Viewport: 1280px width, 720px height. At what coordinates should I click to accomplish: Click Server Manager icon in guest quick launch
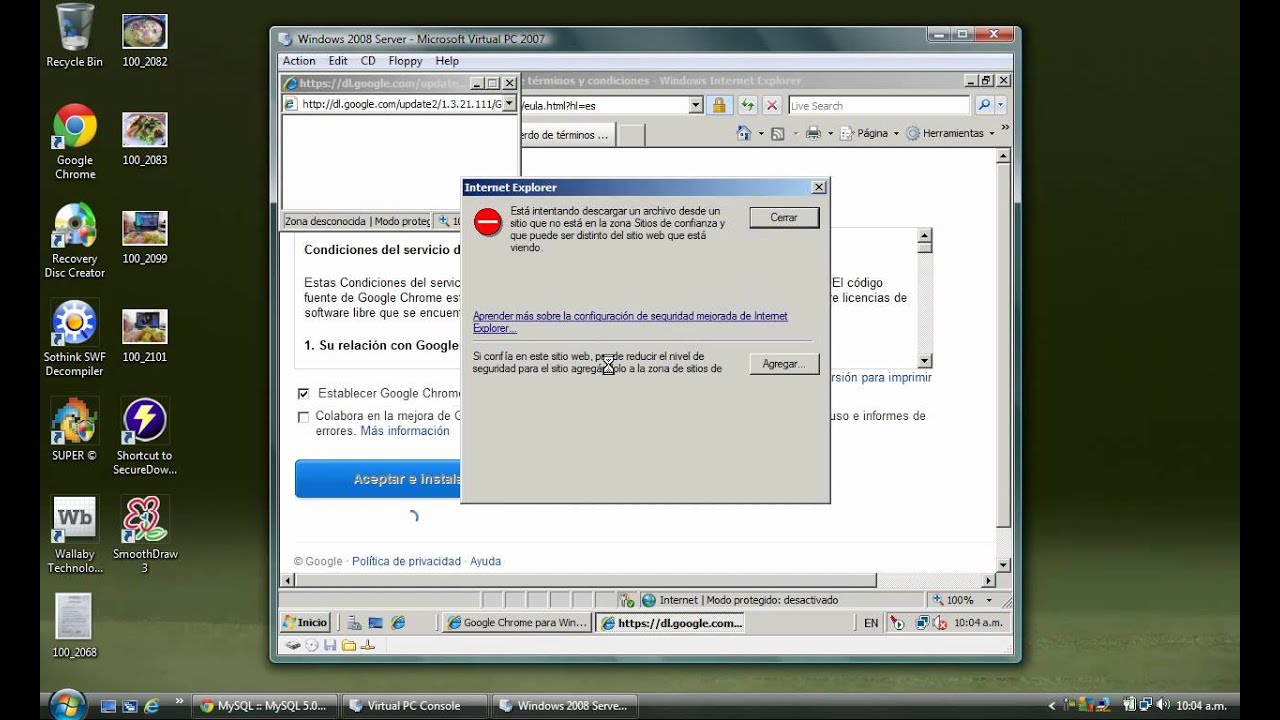tap(352, 623)
